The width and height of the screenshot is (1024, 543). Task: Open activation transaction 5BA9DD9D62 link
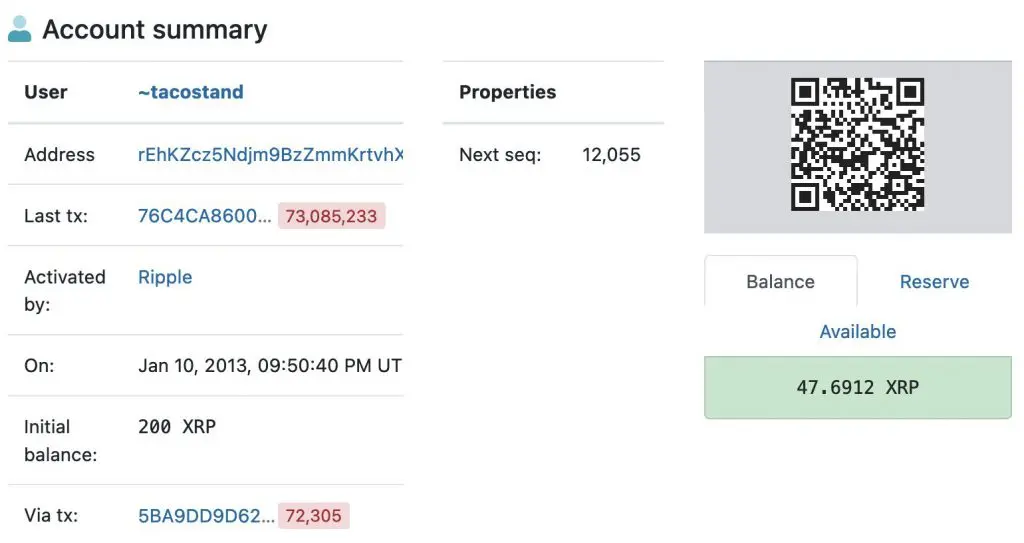click(x=206, y=516)
